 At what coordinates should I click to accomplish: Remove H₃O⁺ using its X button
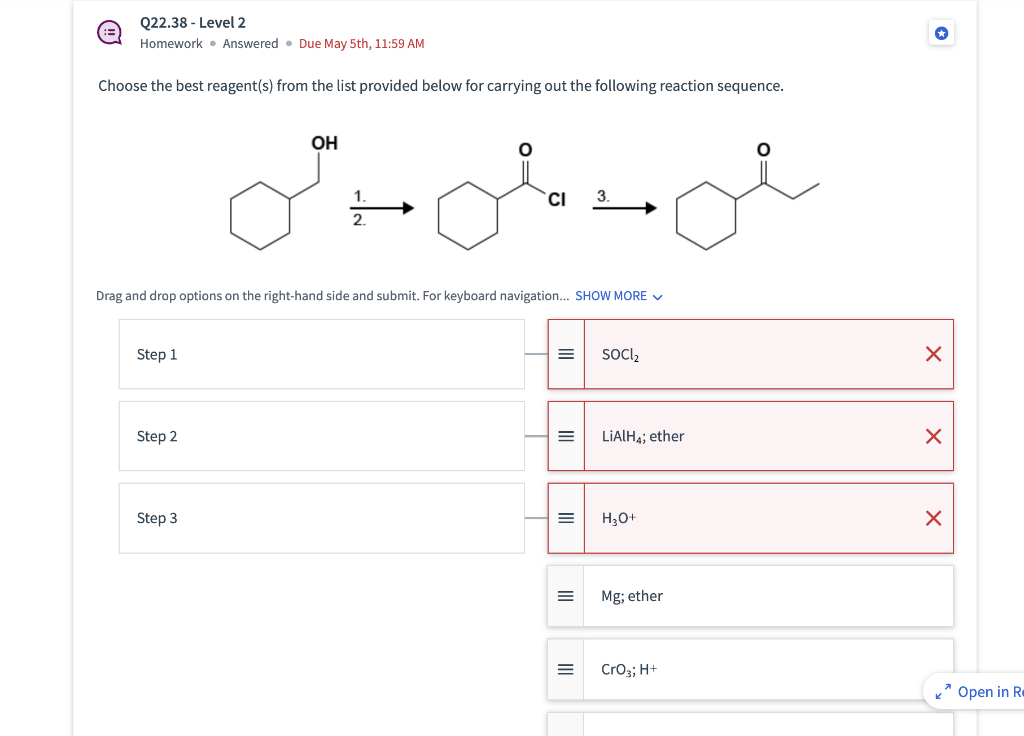click(x=932, y=517)
